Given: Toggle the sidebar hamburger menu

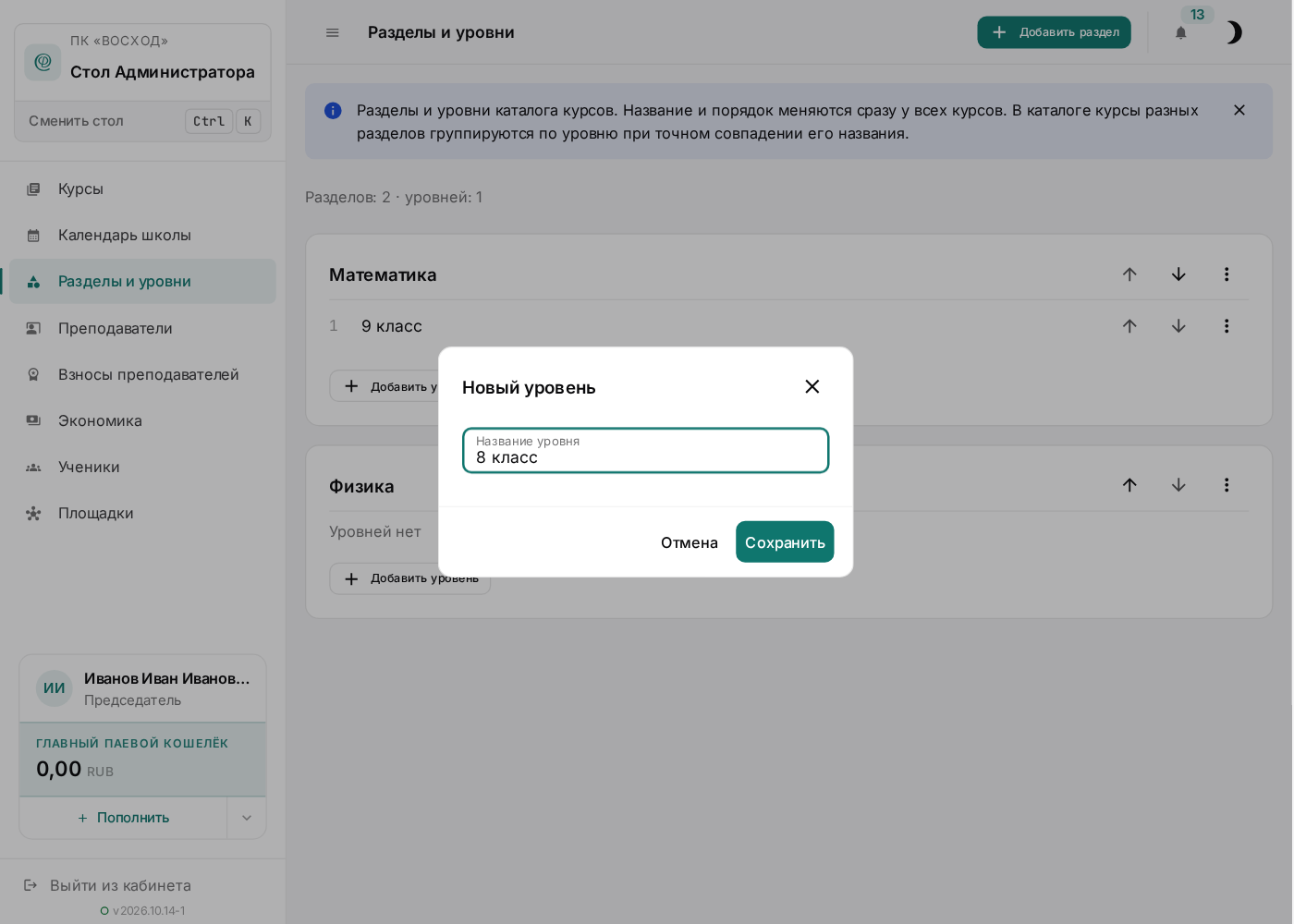Looking at the screenshot, I should click(333, 32).
